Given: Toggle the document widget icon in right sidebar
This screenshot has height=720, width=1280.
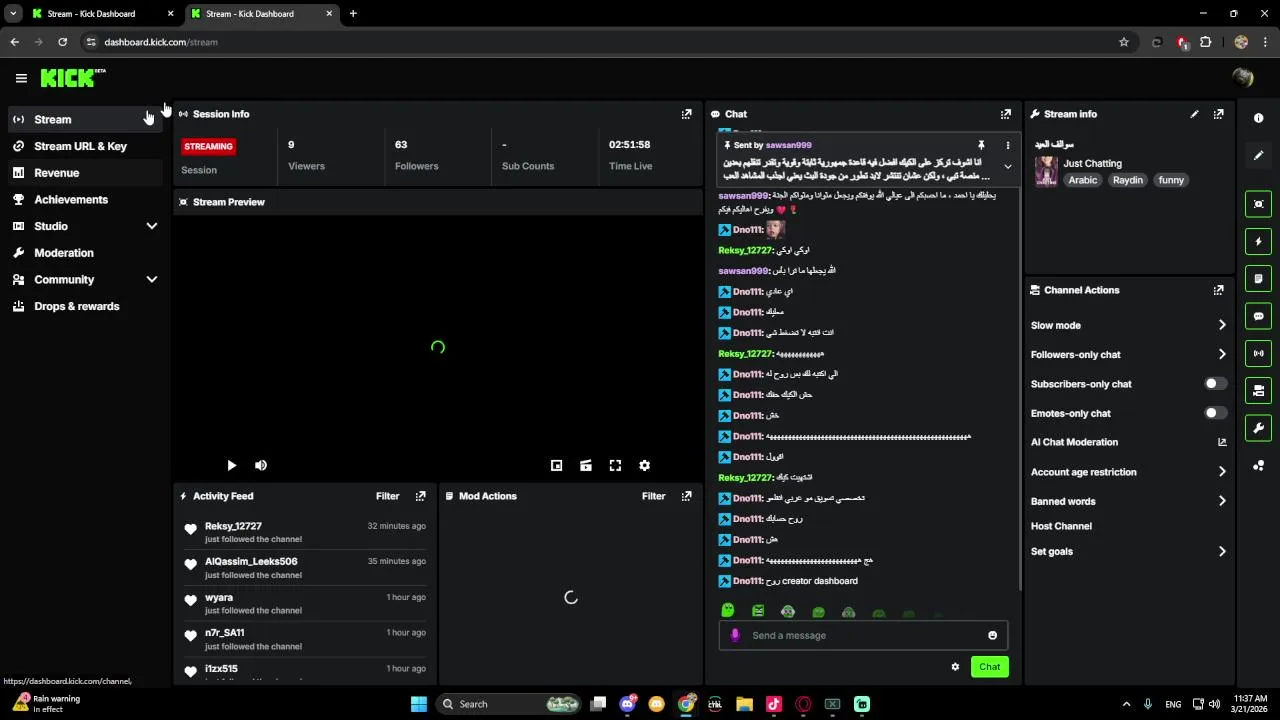Looking at the screenshot, I should click(1258, 278).
